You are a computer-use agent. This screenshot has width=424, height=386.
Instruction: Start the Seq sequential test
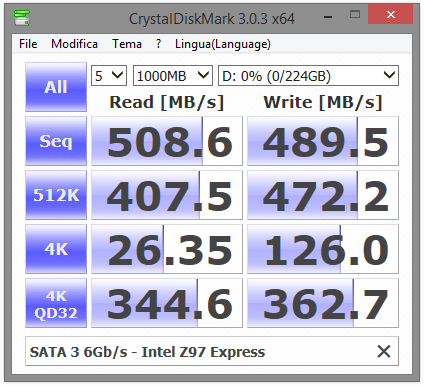click(56, 141)
